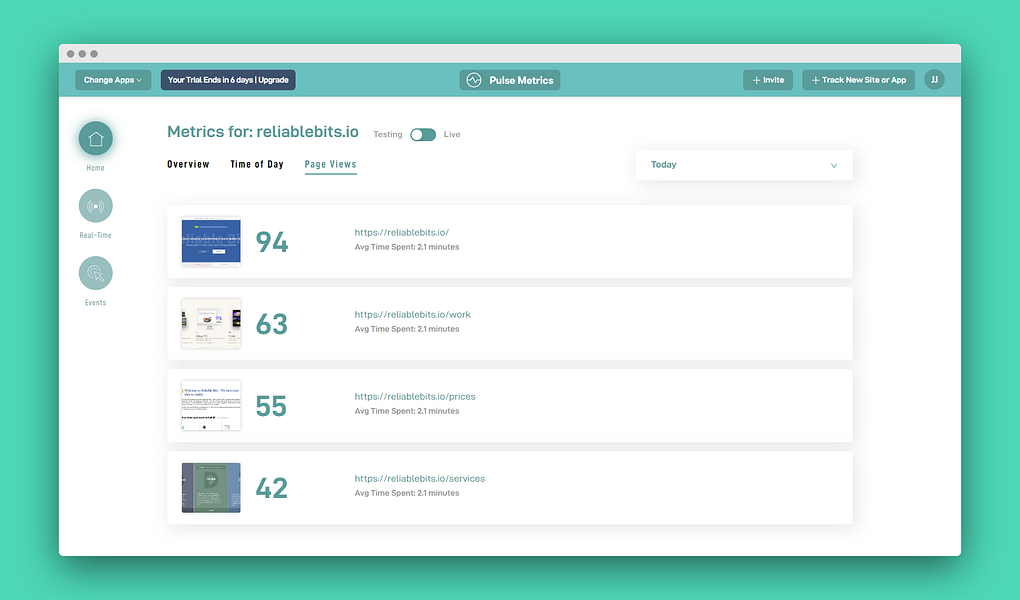Open the reliablebits.io/work page thumbnail
Image resolution: width=1020 pixels, height=600 pixels.
[210, 323]
